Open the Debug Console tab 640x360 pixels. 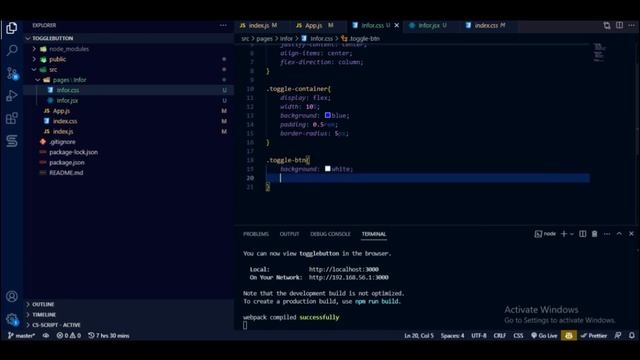click(x=330, y=234)
